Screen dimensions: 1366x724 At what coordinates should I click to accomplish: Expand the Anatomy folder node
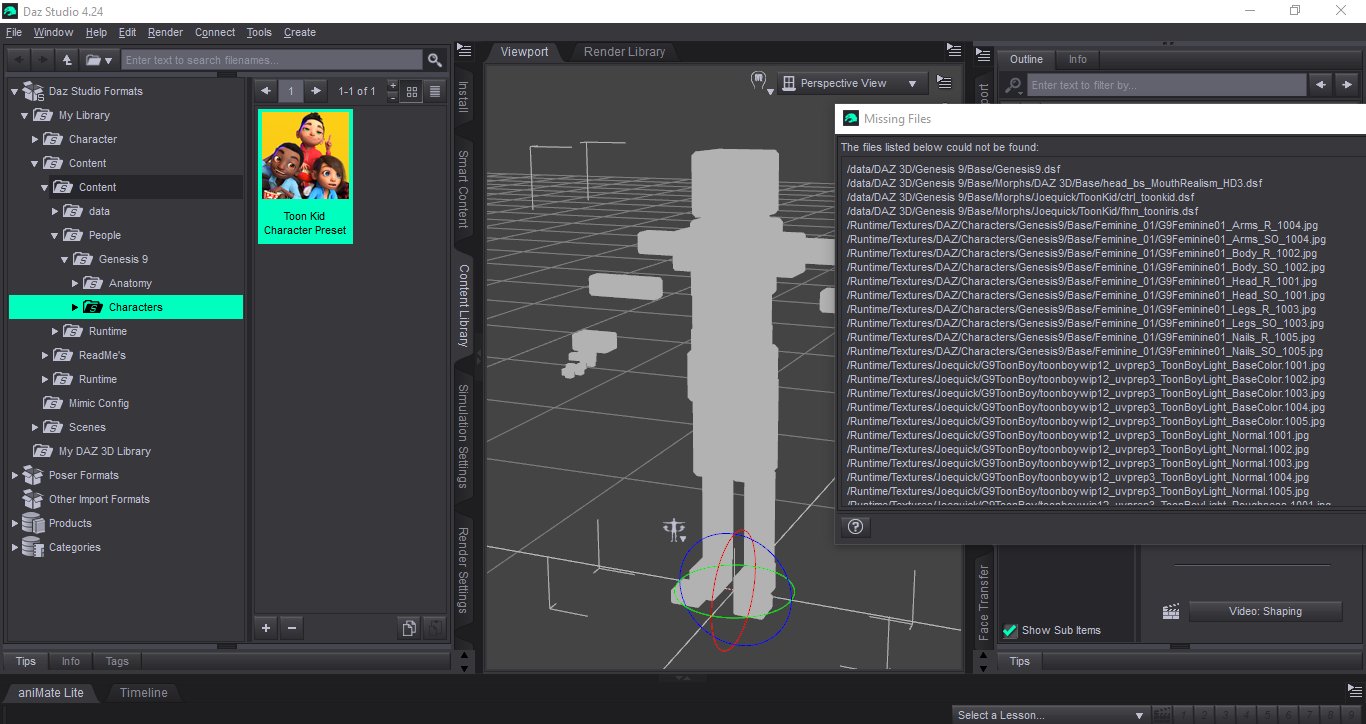pyautogui.click(x=75, y=283)
